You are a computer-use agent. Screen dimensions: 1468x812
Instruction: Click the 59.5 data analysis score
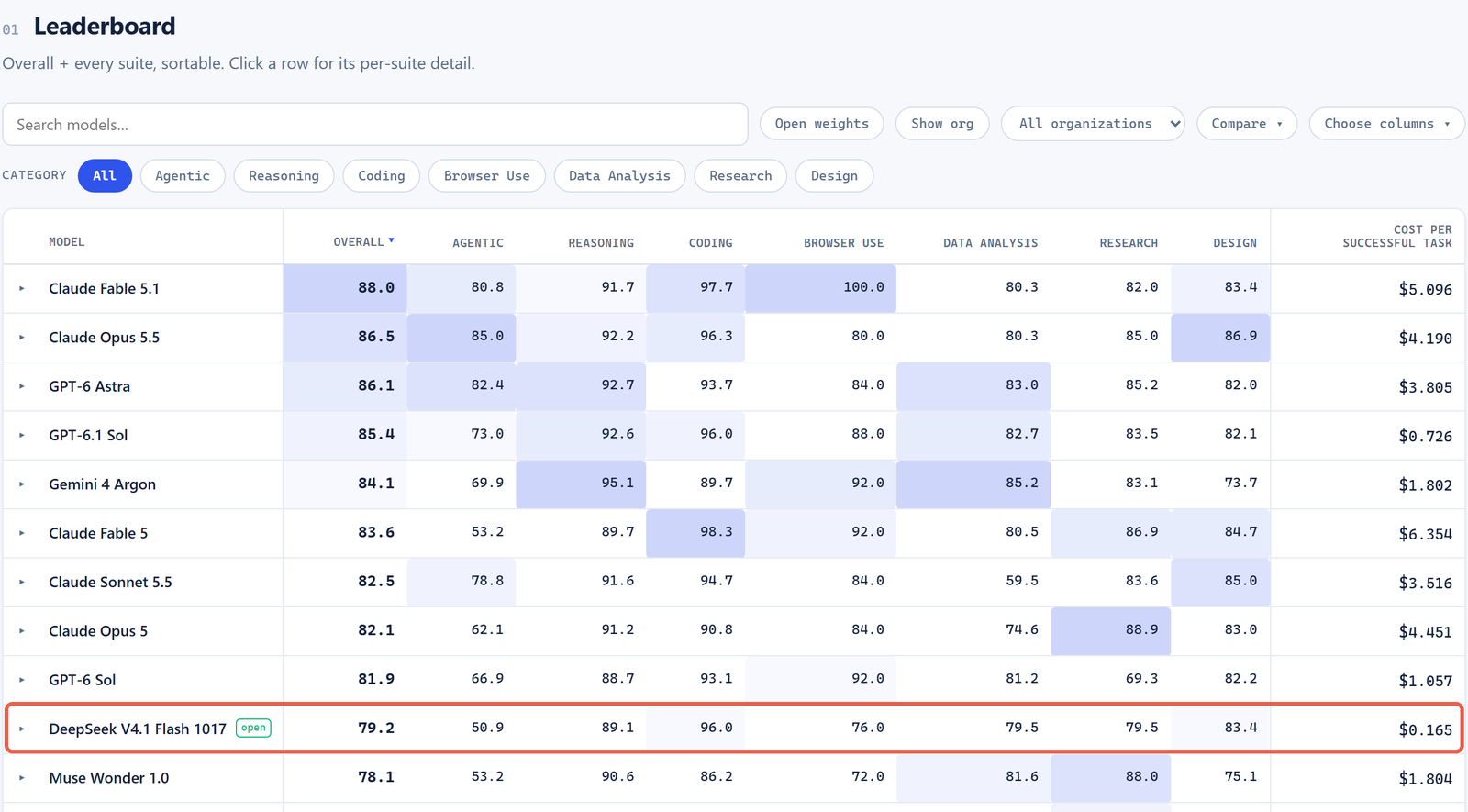[x=1022, y=581]
